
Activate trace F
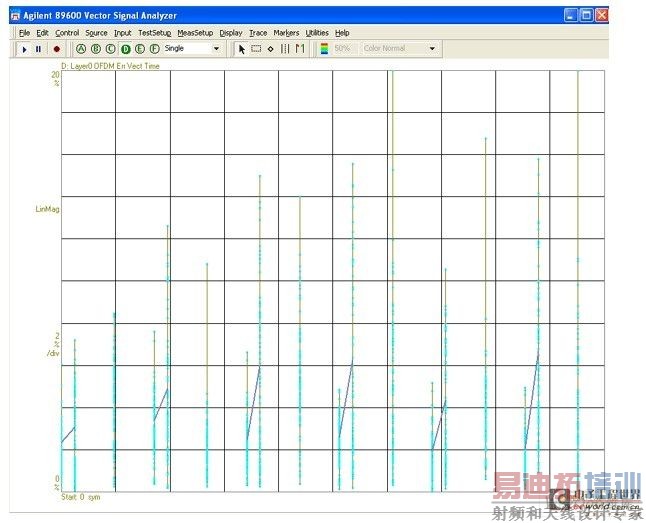click(x=154, y=49)
